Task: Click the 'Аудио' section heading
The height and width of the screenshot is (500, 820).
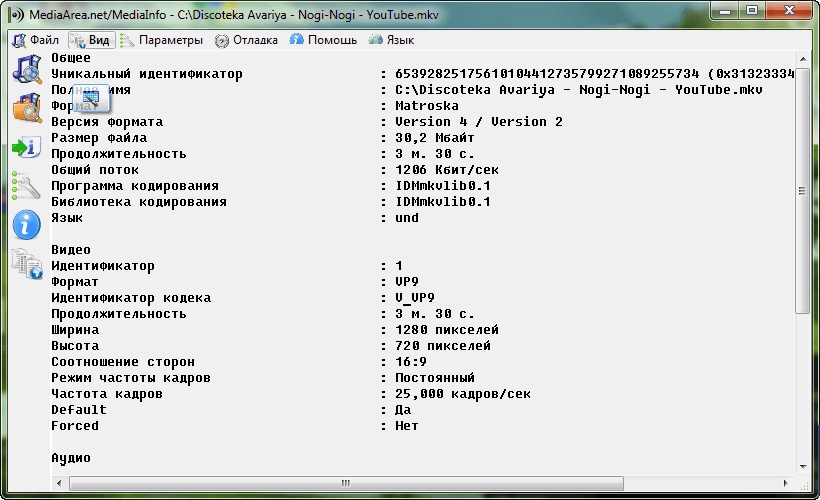Action: tap(71, 458)
